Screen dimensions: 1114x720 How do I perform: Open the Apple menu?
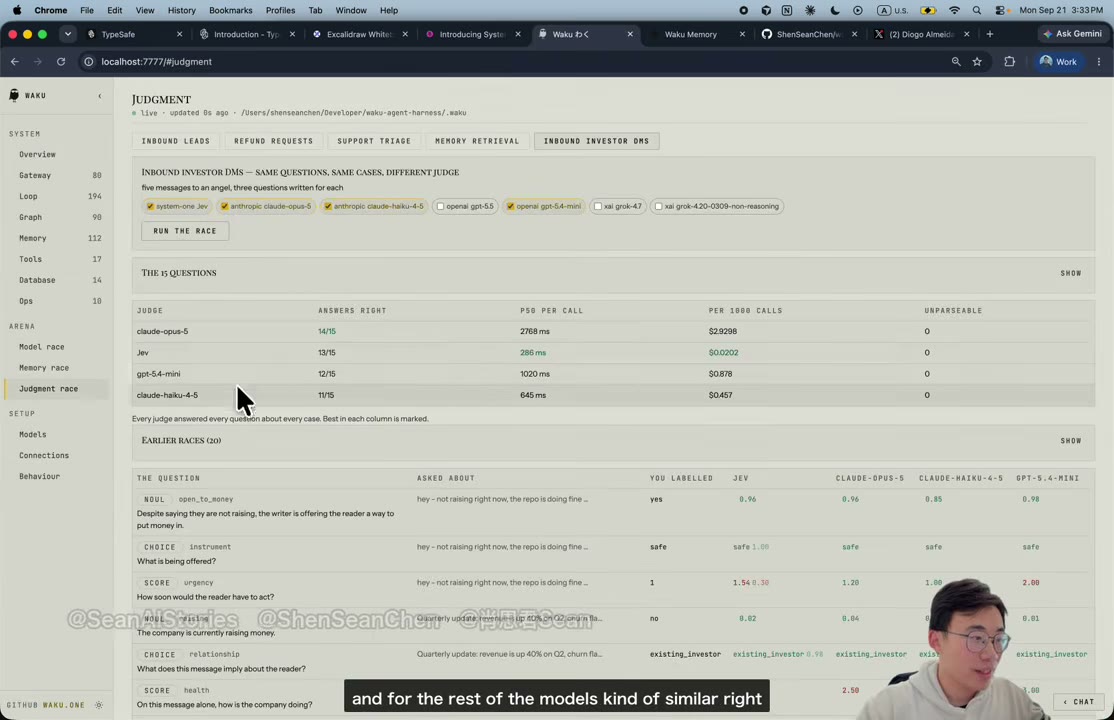pyautogui.click(x=17, y=11)
